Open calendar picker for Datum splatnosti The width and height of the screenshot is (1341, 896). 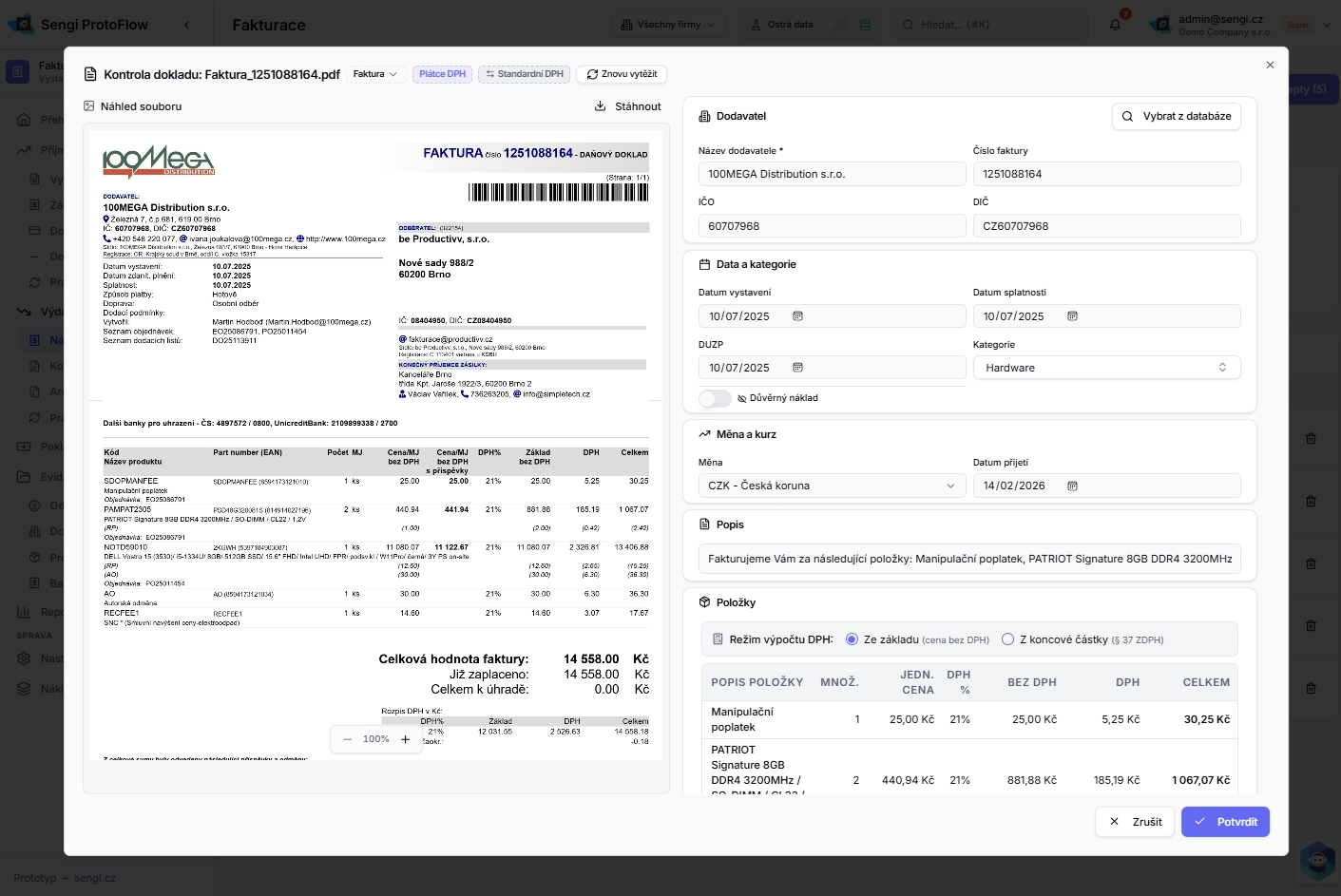click(1072, 316)
